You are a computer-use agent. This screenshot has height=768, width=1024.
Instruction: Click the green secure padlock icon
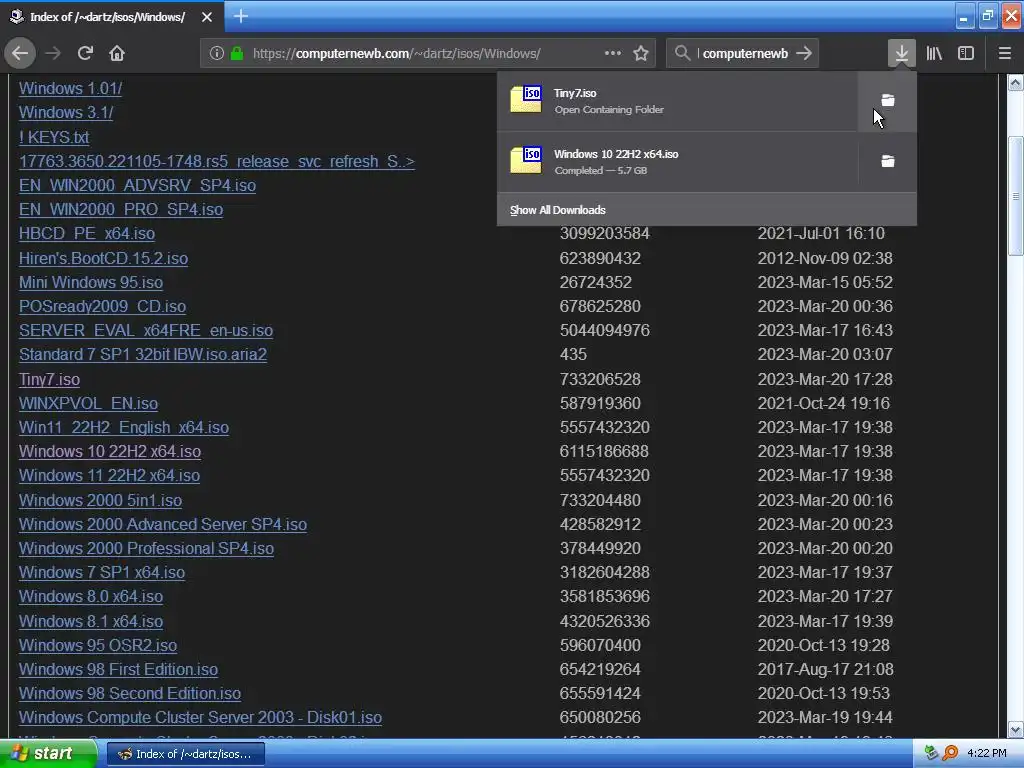tap(237, 54)
